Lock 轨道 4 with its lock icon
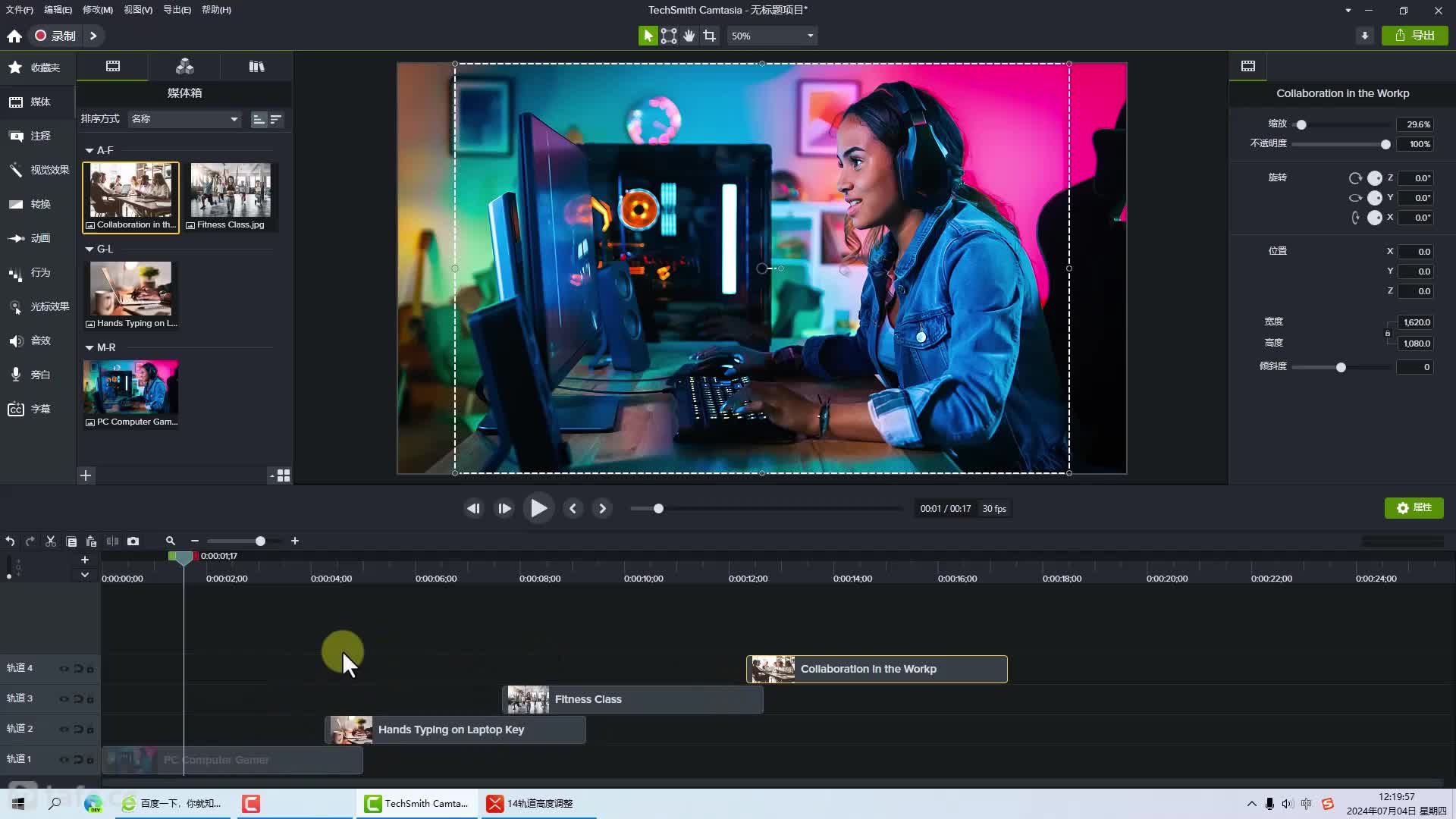Viewport: 1456px width, 819px height. pos(90,669)
